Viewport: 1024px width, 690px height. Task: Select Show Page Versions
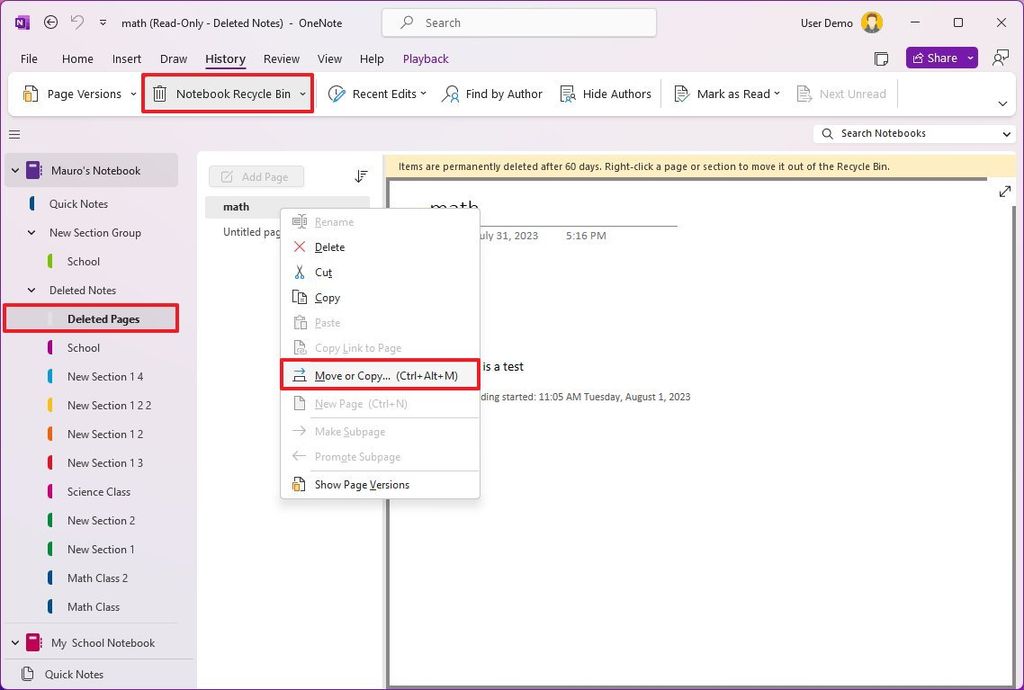(362, 484)
